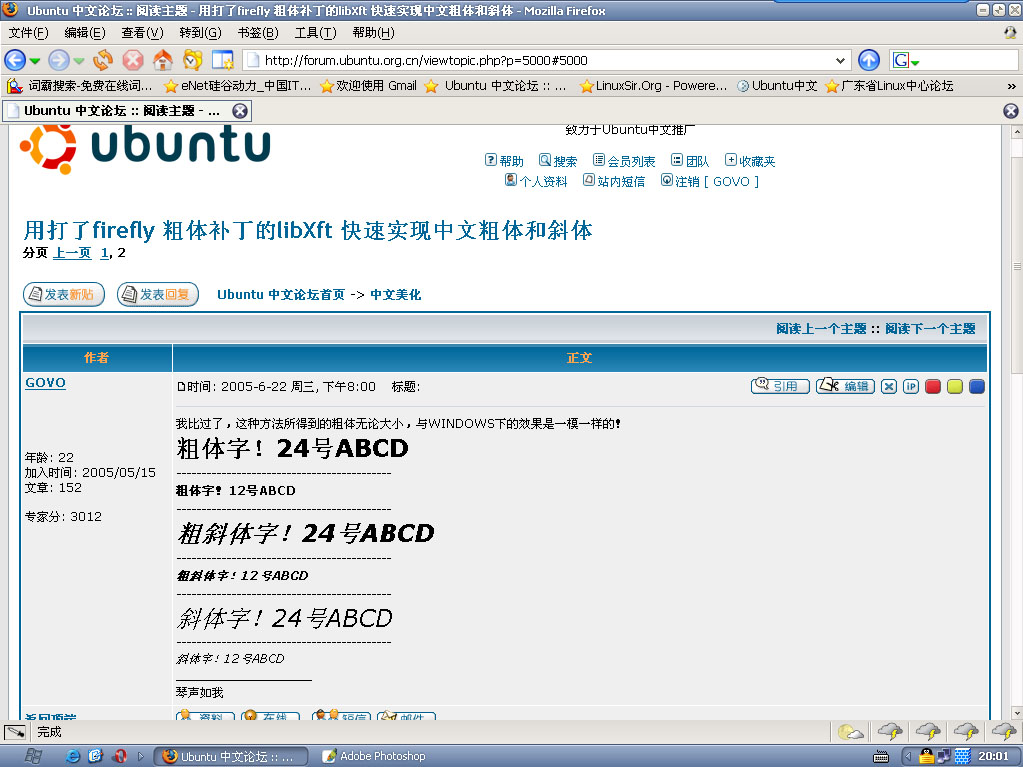Open the 转到(G) menu
Screen dimensions: 1023x767
pyautogui.click(x=200, y=33)
